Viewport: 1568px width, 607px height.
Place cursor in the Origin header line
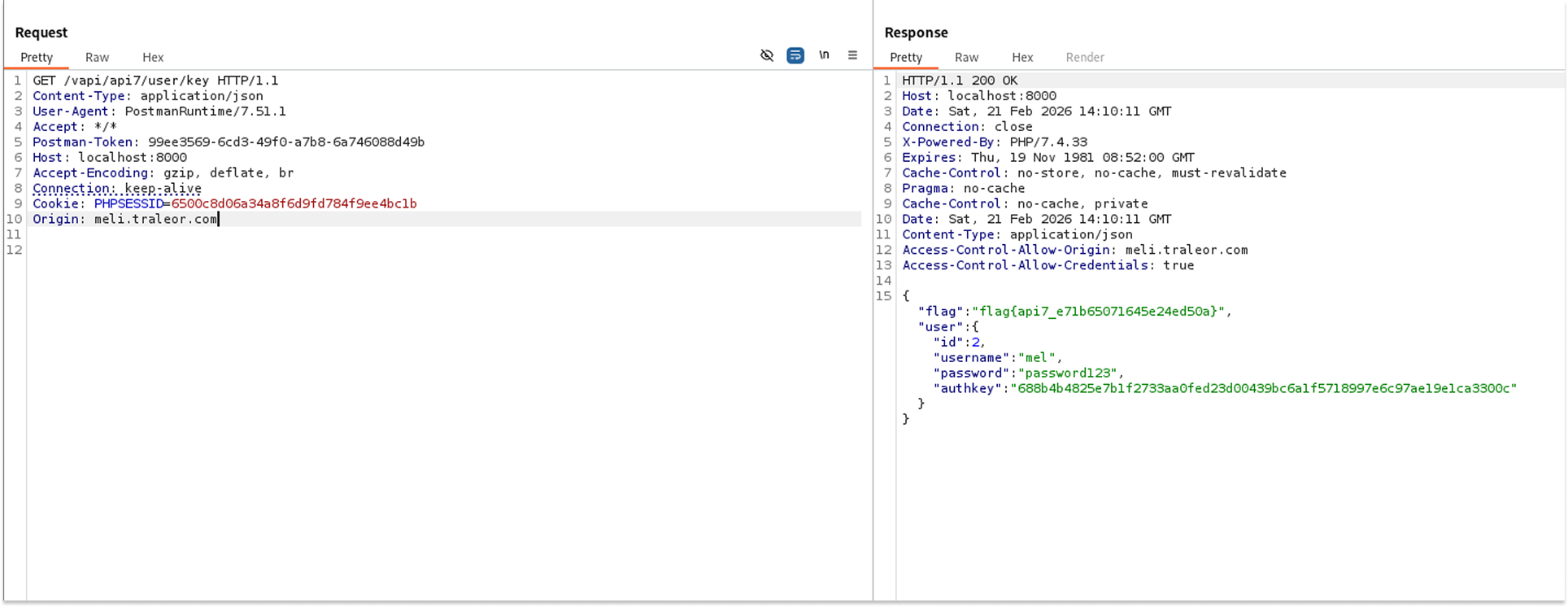point(125,219)
